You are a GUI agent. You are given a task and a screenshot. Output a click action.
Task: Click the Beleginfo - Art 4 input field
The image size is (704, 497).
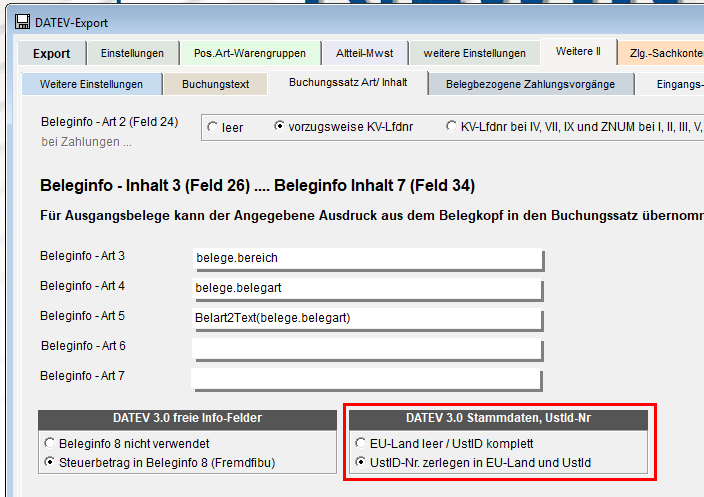click(x=367, y=288)
